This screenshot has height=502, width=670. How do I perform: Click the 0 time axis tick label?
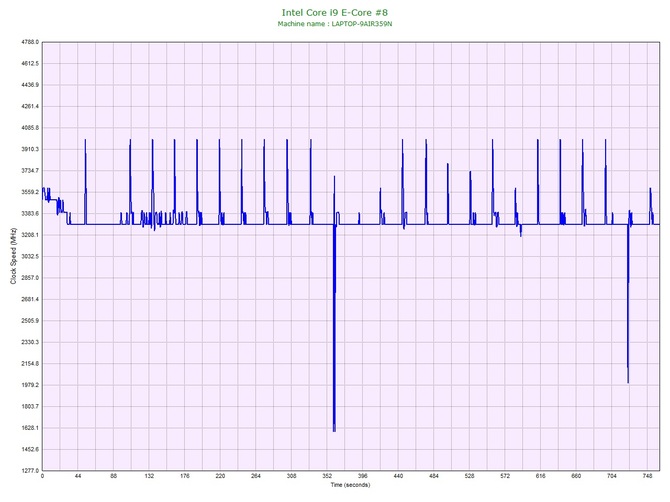tap(42, 476)
